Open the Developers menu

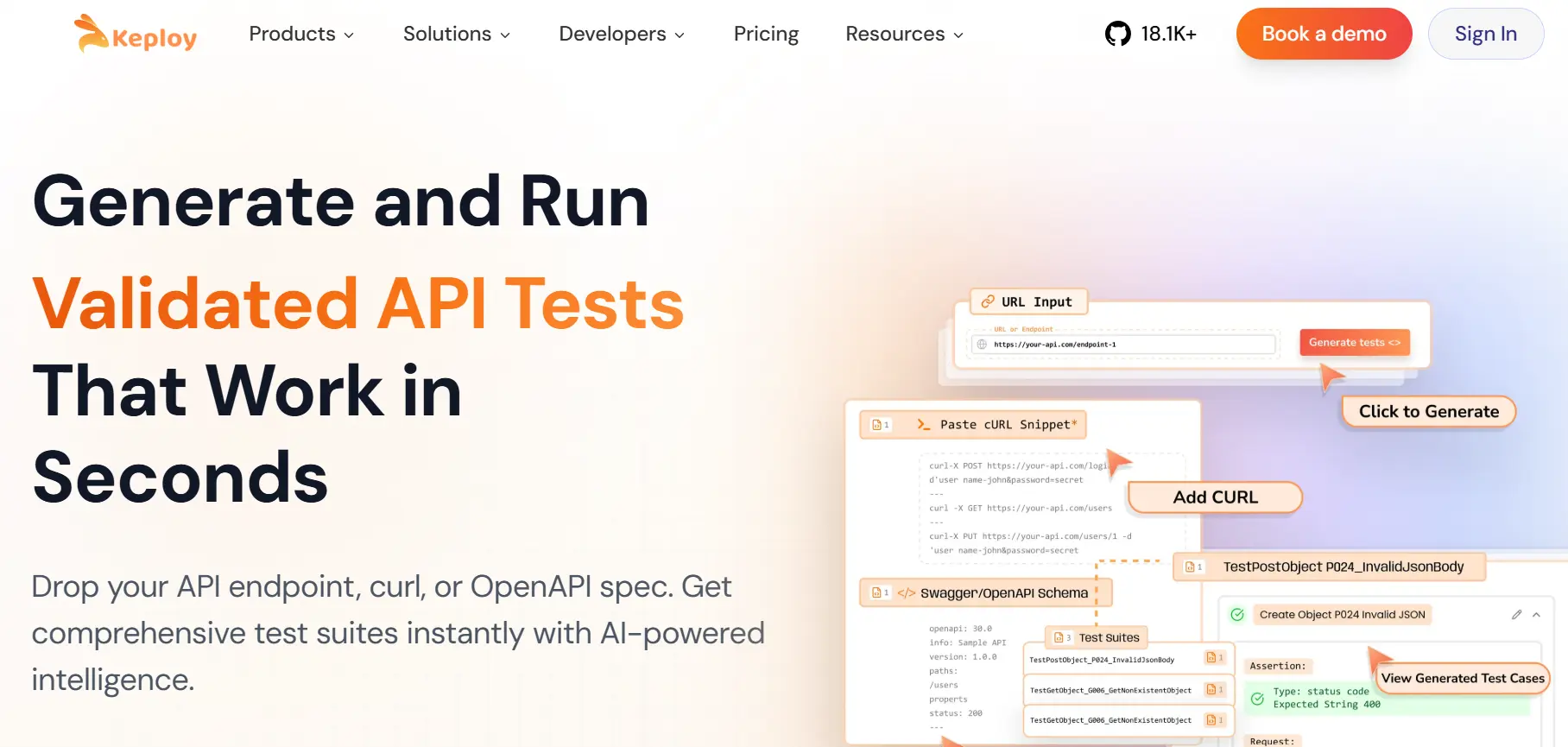(x=622, y=34)
